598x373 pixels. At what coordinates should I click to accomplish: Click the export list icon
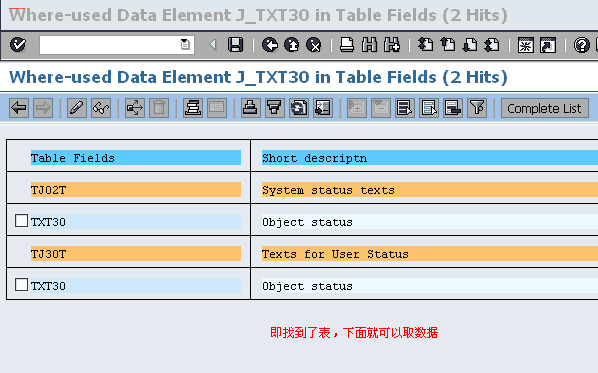point(323,108)
